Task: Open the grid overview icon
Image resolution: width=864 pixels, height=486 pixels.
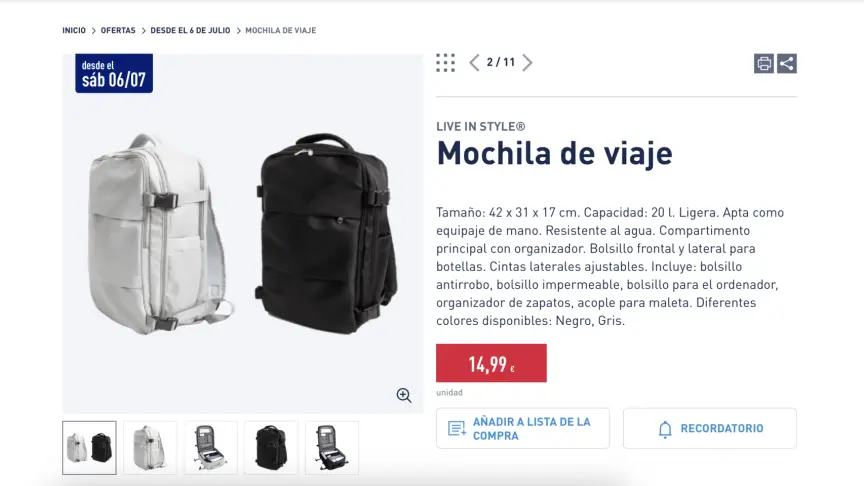Action: (445, 63)
